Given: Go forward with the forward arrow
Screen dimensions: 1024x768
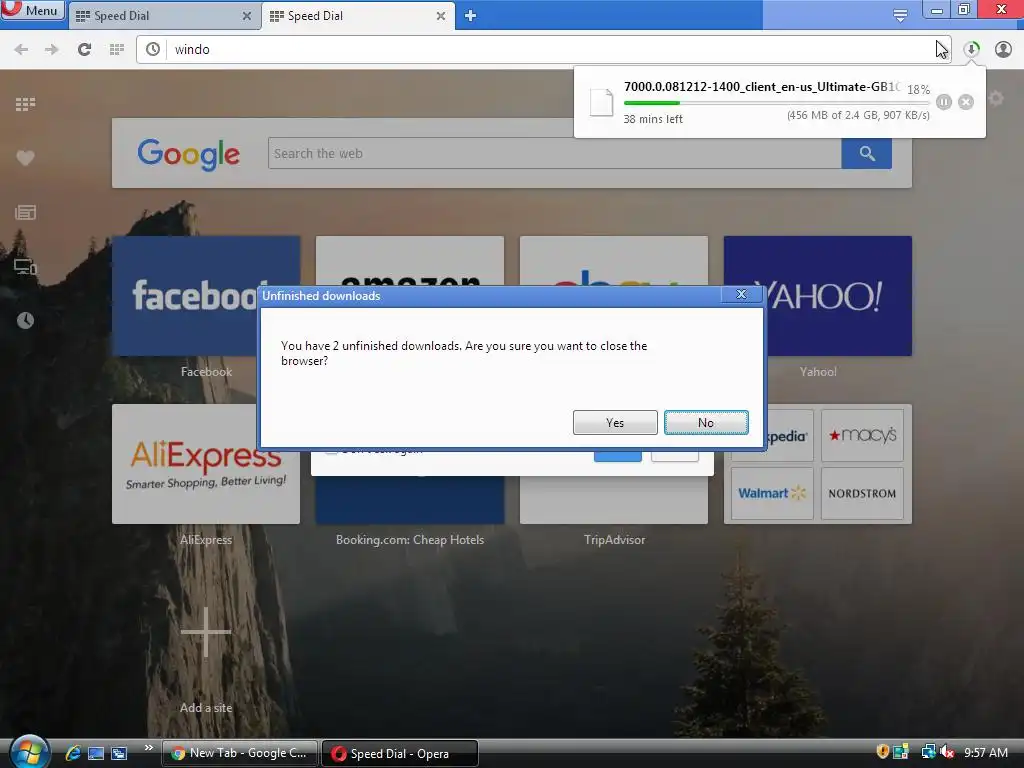Looking at the screenshot, I should pyautogui.click(x=52, y=50).
